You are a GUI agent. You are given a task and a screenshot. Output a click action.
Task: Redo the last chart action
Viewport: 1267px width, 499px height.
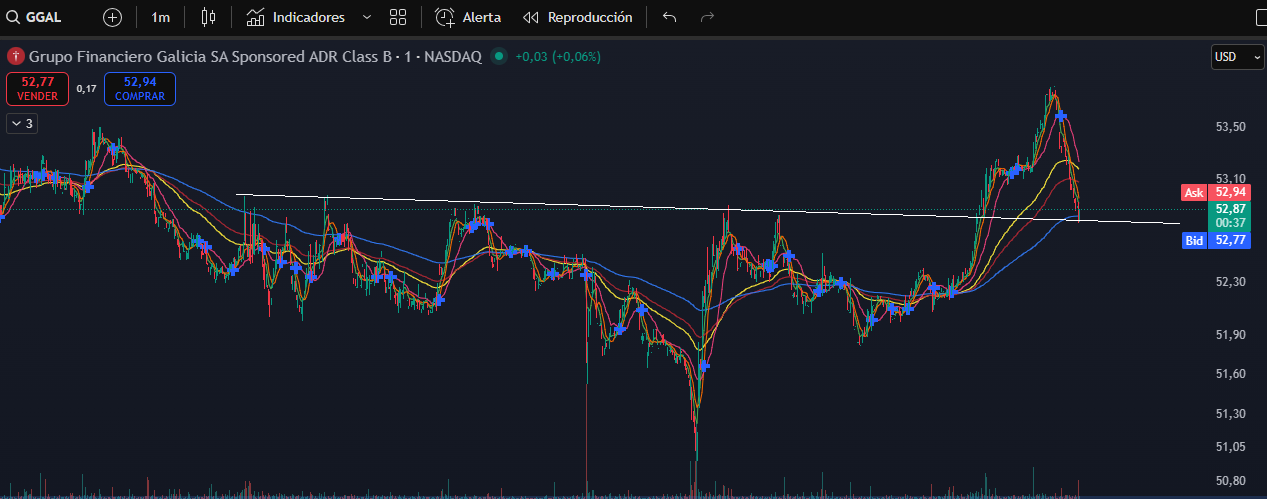coord(707,17)
